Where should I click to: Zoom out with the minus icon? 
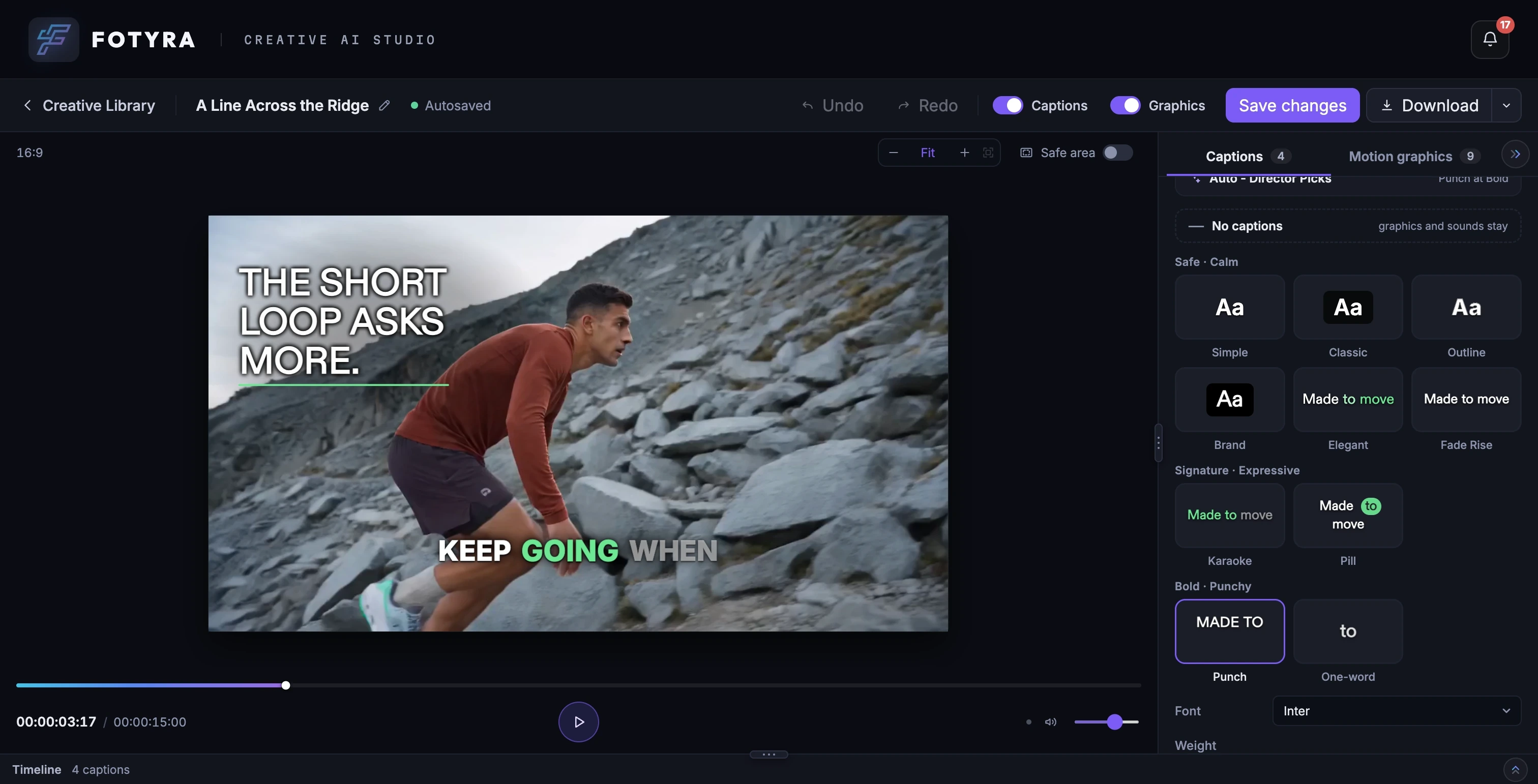[x=893, y=153]
